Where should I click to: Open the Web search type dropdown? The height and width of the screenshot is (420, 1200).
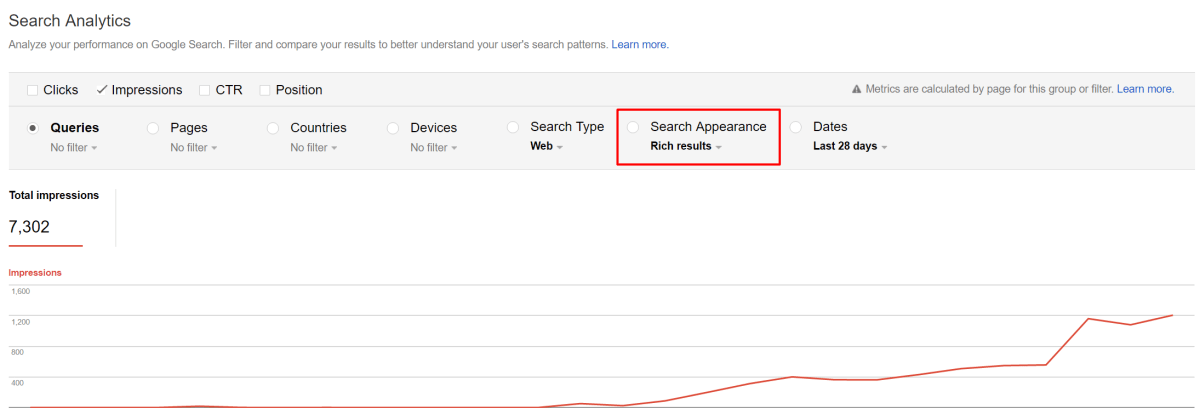(547, 147)
